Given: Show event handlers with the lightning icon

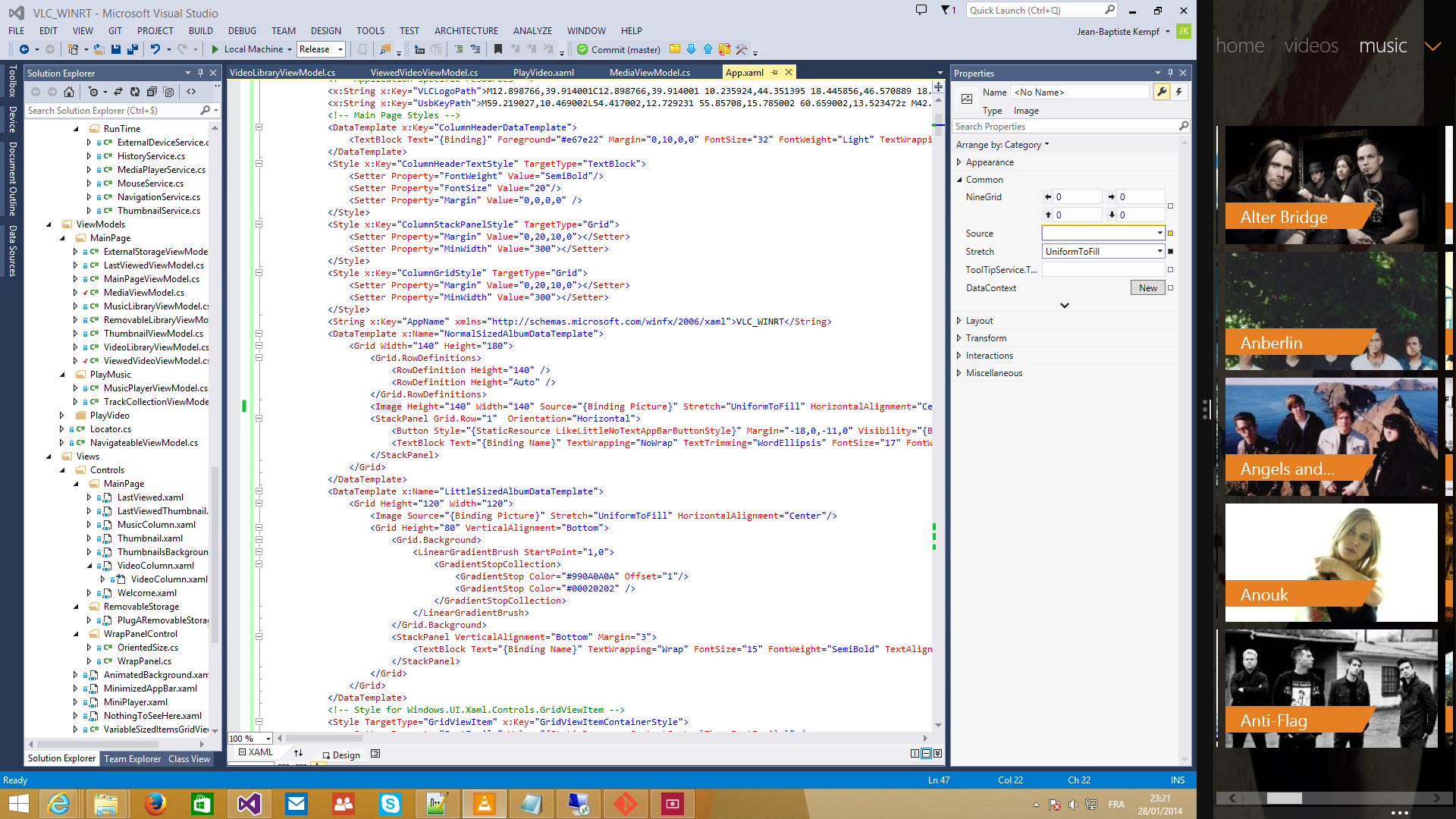Looking at the screenshot, I should coord(1178,92).
